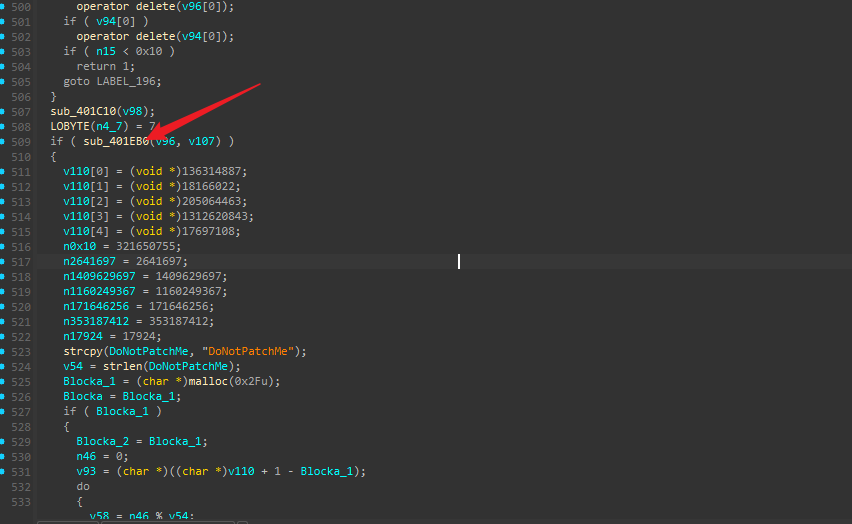
Task: Select the value 17697108
Action: (x=209, y=232)
